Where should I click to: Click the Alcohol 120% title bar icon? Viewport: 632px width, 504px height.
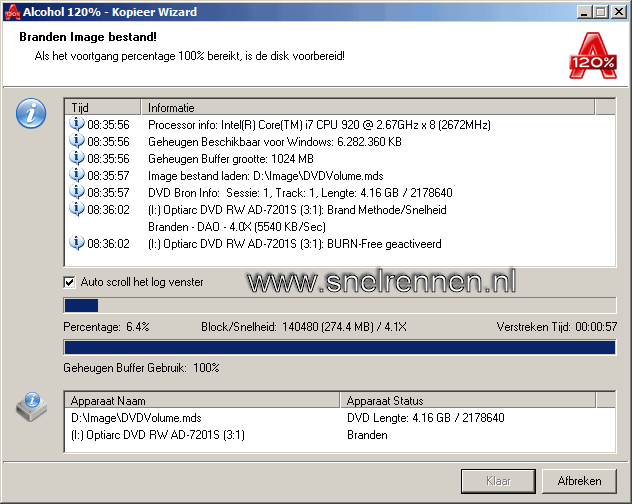(12, 12)
